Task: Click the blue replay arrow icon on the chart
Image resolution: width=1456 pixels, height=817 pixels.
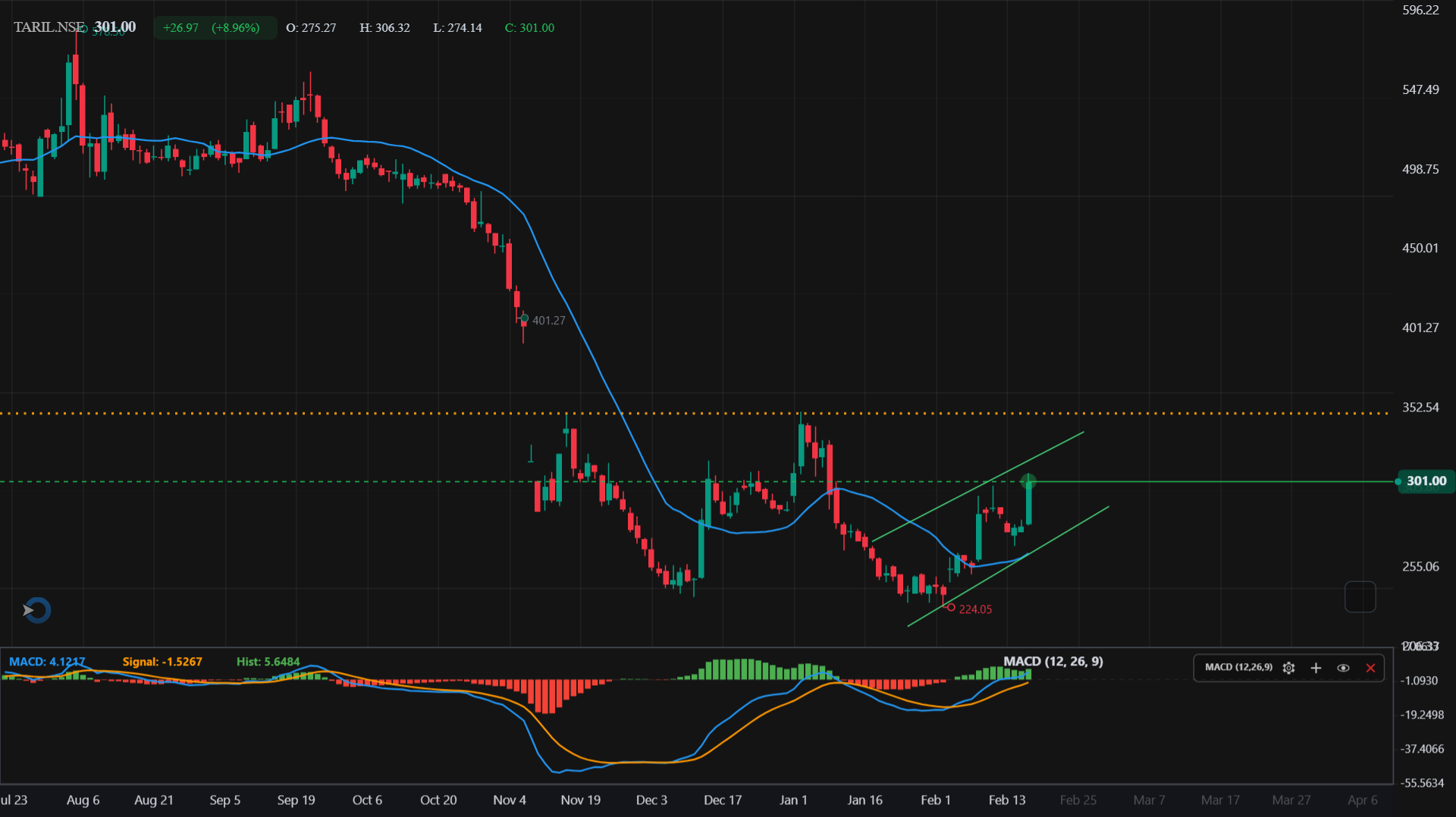Action: click(36, 609)
